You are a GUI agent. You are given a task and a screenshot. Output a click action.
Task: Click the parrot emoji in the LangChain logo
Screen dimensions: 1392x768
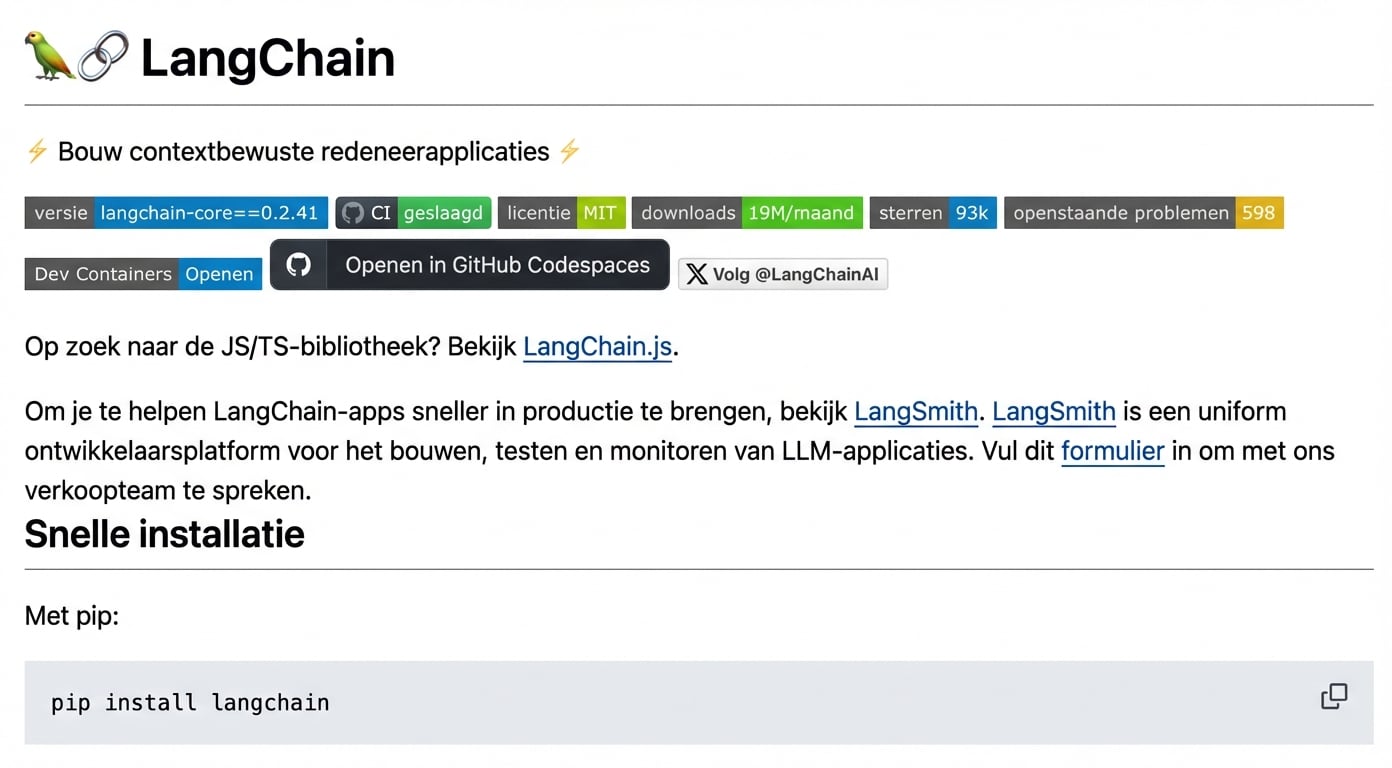point(52,57)
